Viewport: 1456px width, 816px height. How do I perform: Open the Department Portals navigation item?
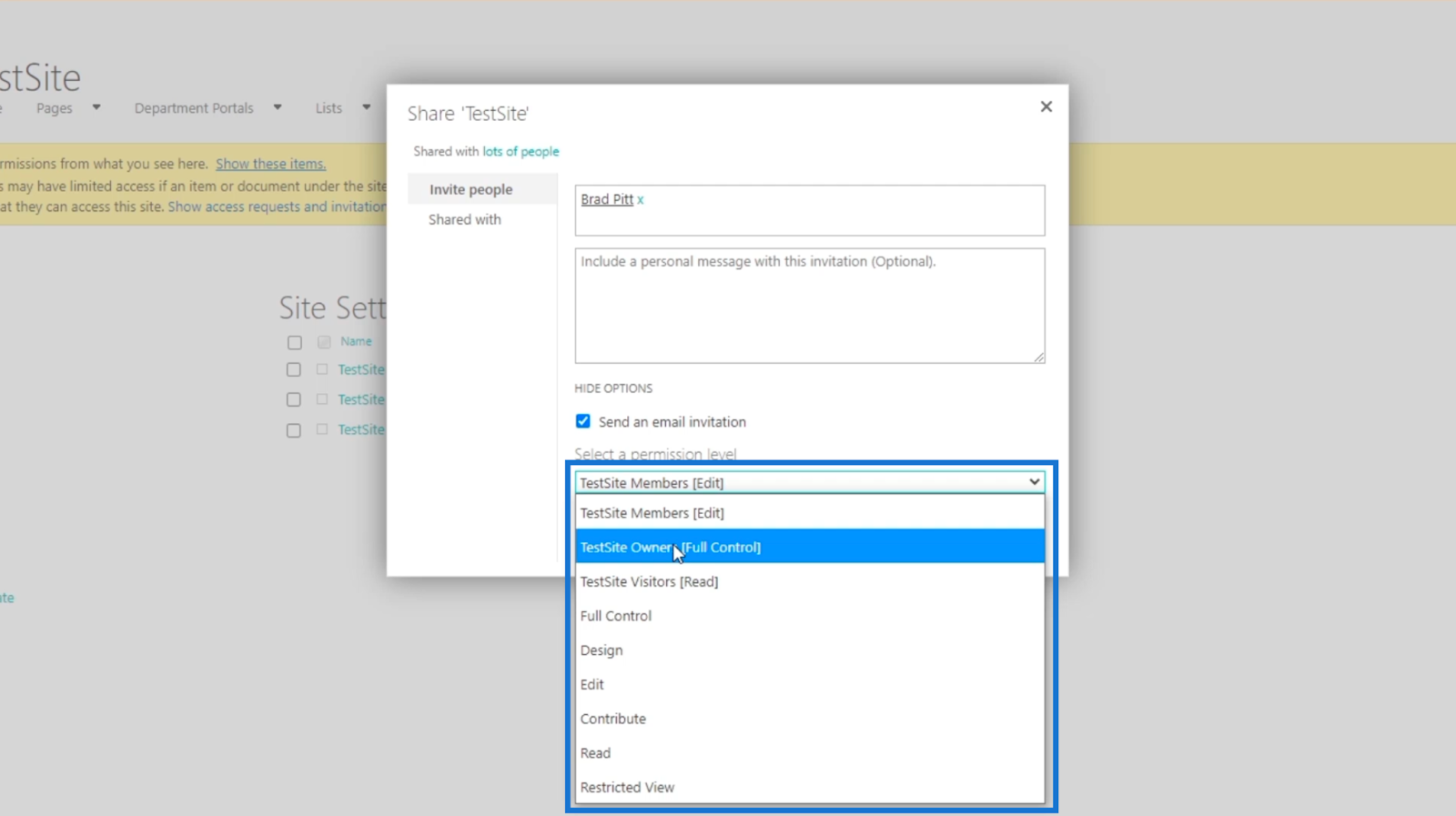(x=194, y=108)
